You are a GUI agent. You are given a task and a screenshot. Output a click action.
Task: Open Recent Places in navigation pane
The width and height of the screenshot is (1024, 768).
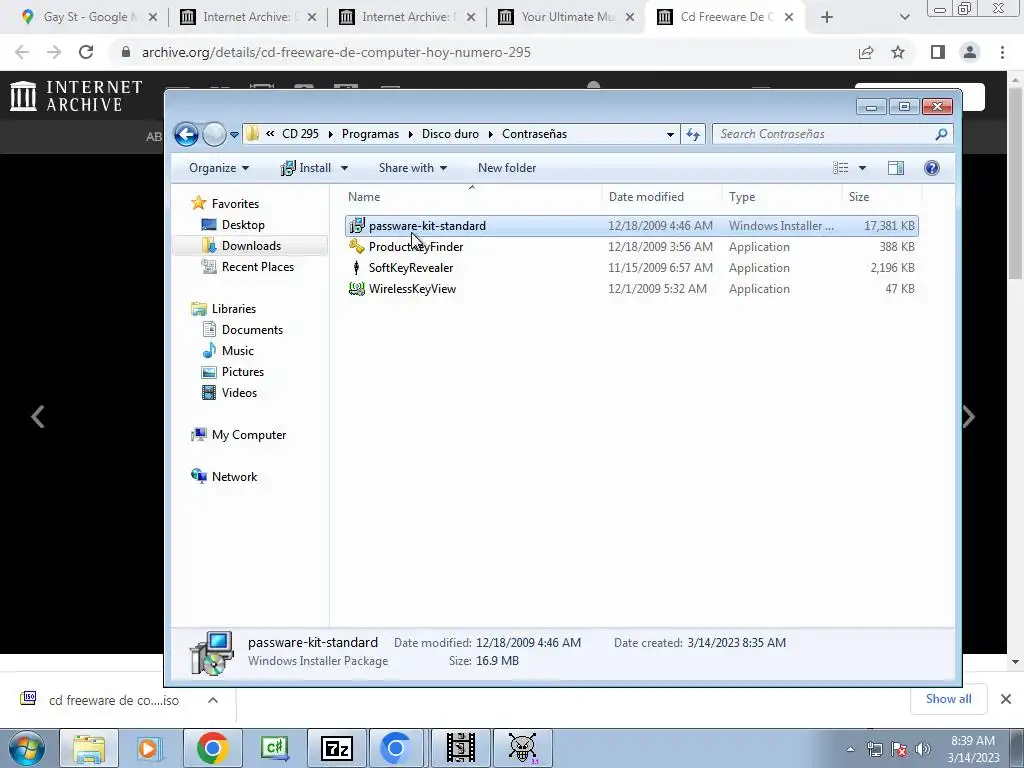(258, 266)
